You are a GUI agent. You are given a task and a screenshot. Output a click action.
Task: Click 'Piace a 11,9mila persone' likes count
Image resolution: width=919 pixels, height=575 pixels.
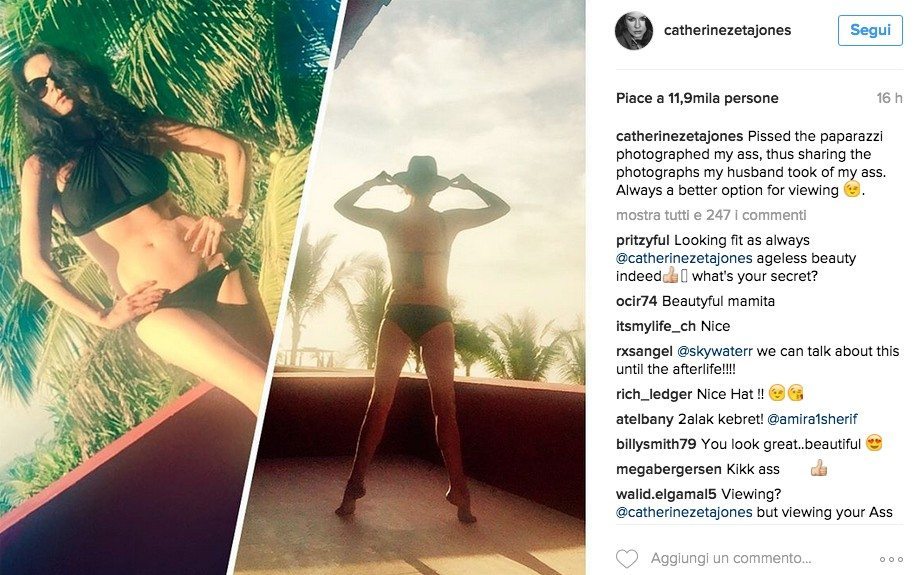(697, 98)
